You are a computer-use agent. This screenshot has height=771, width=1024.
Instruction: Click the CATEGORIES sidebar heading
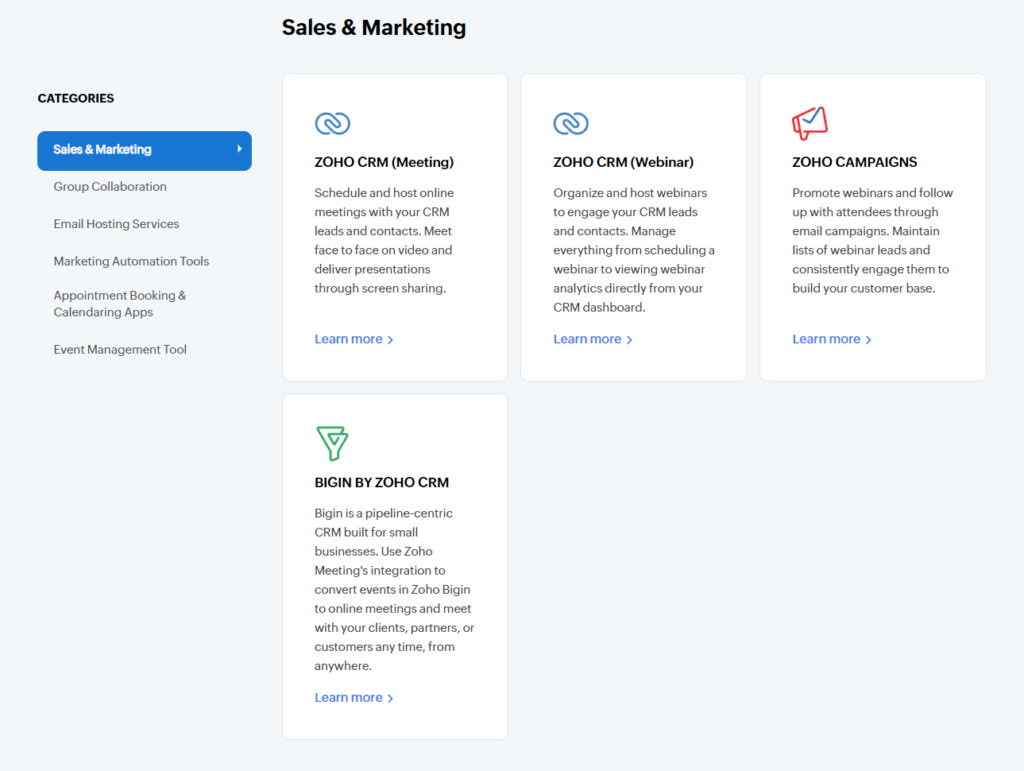click(x=76, y=99)
